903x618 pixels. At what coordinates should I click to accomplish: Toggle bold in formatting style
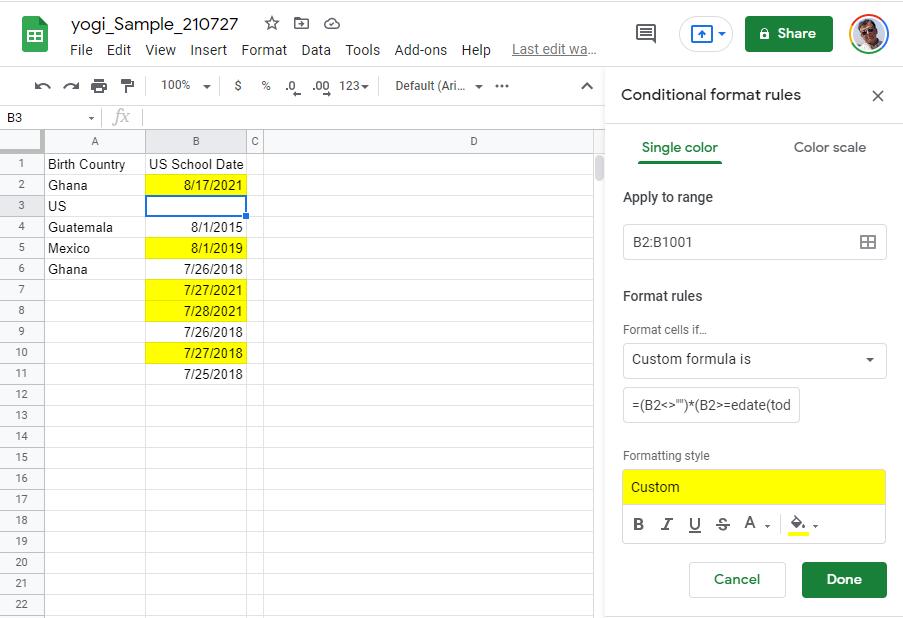pos(638,523)
